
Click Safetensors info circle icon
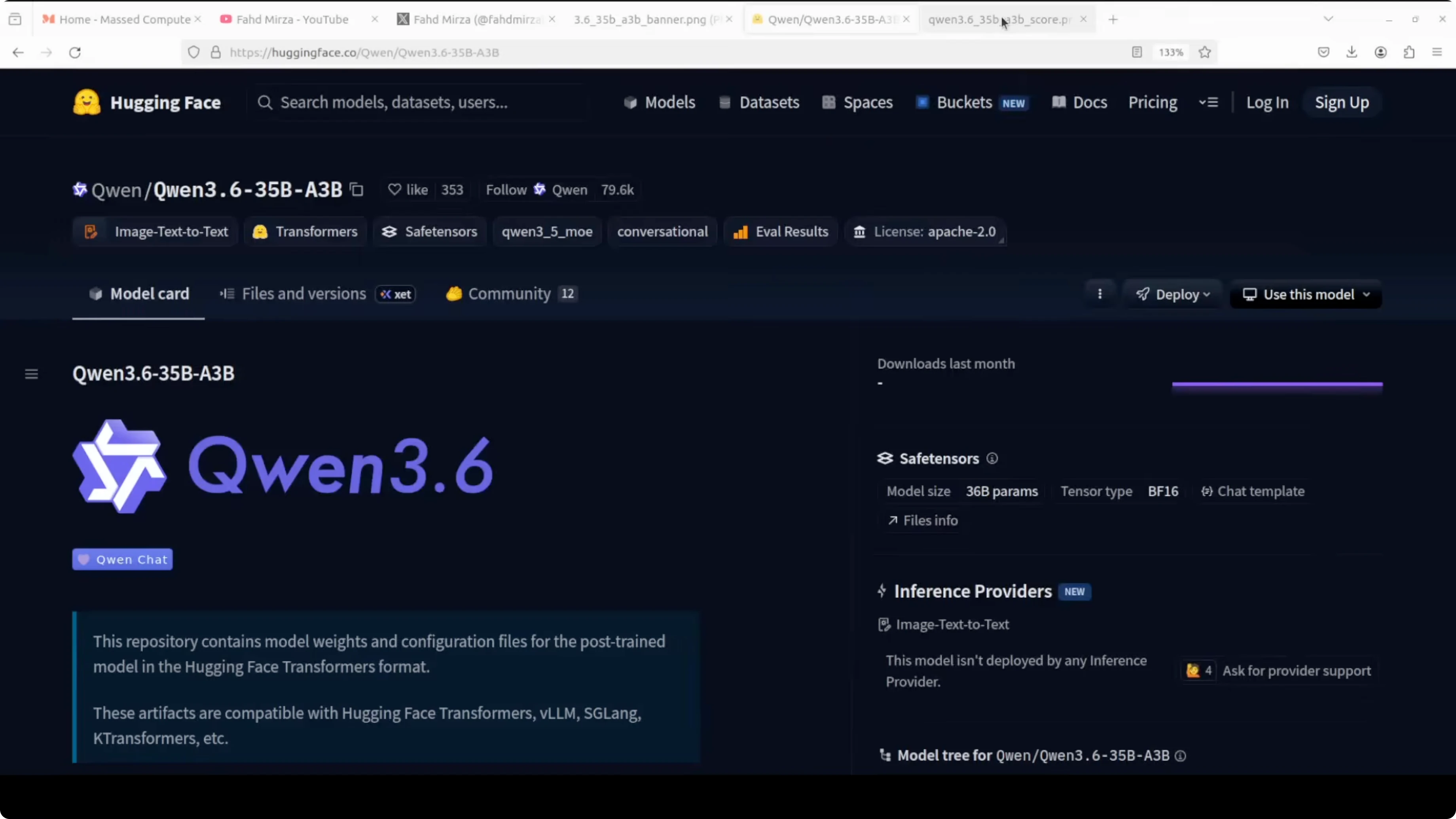click(992, 459)
